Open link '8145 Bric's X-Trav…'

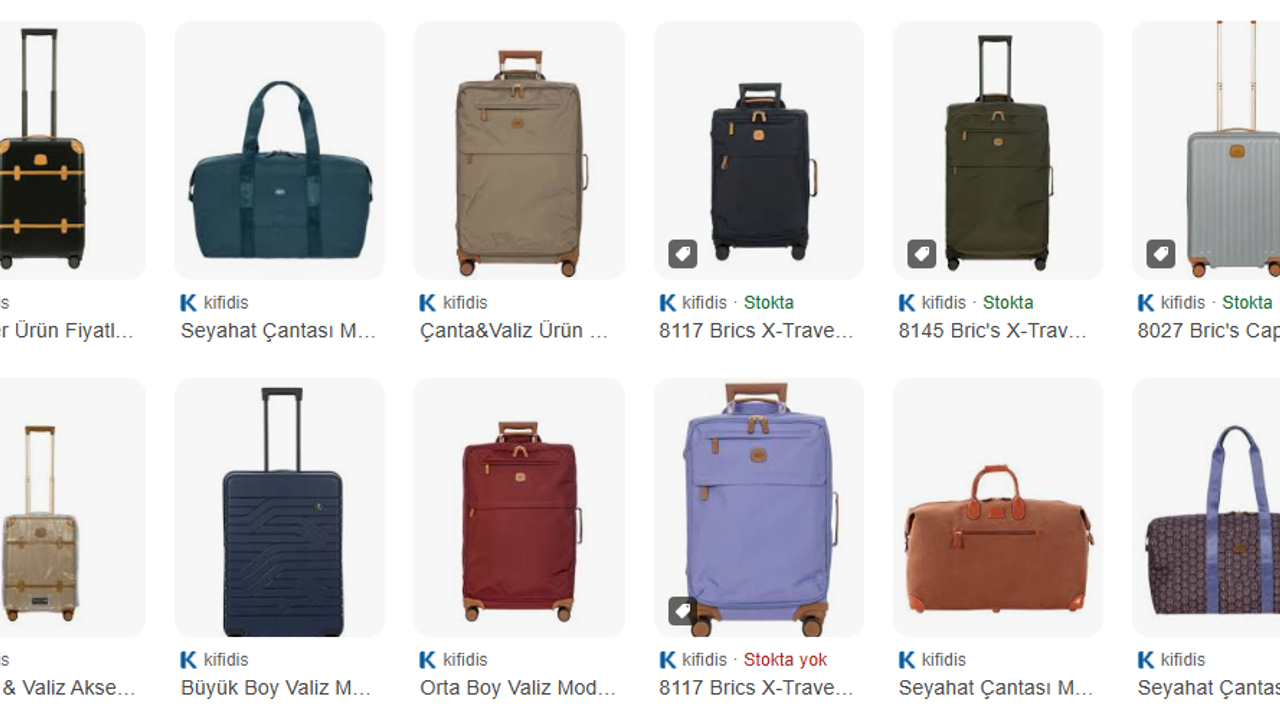tap(993, 331)
